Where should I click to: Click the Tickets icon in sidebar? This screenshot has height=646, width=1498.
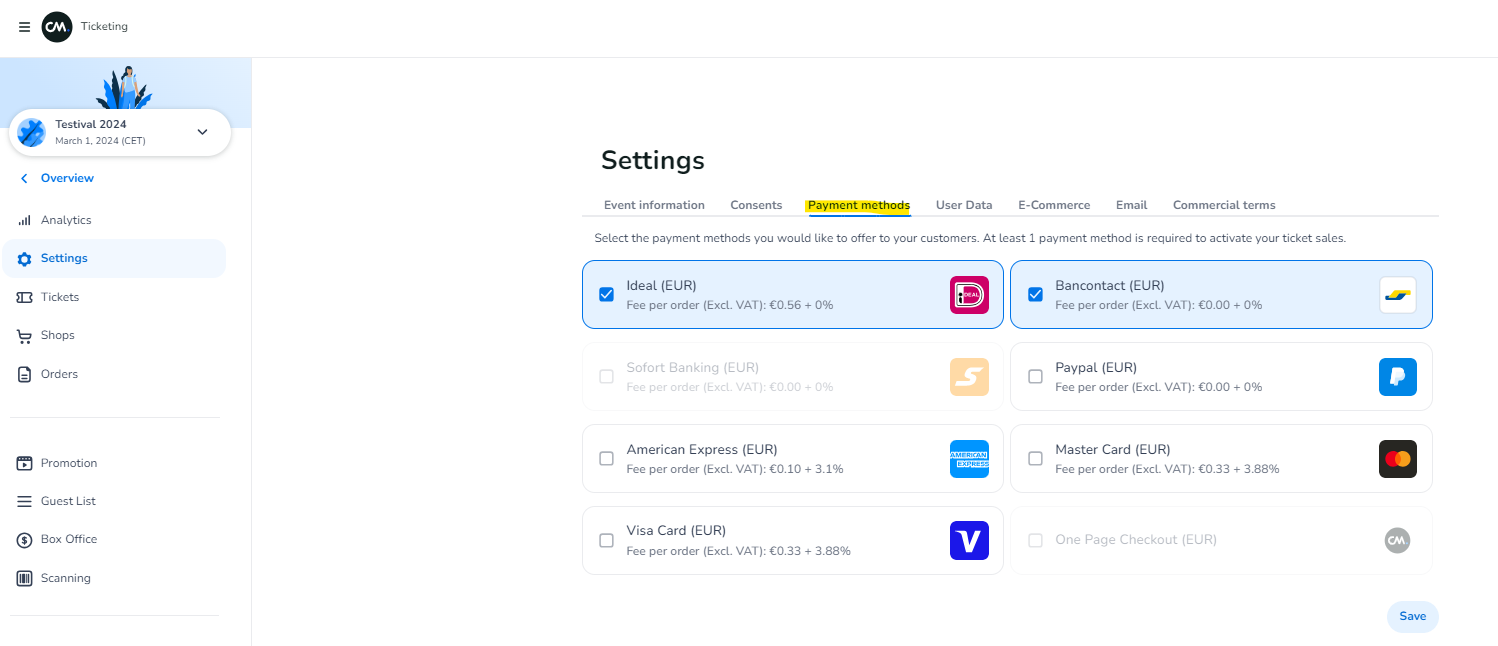point(25,297)
